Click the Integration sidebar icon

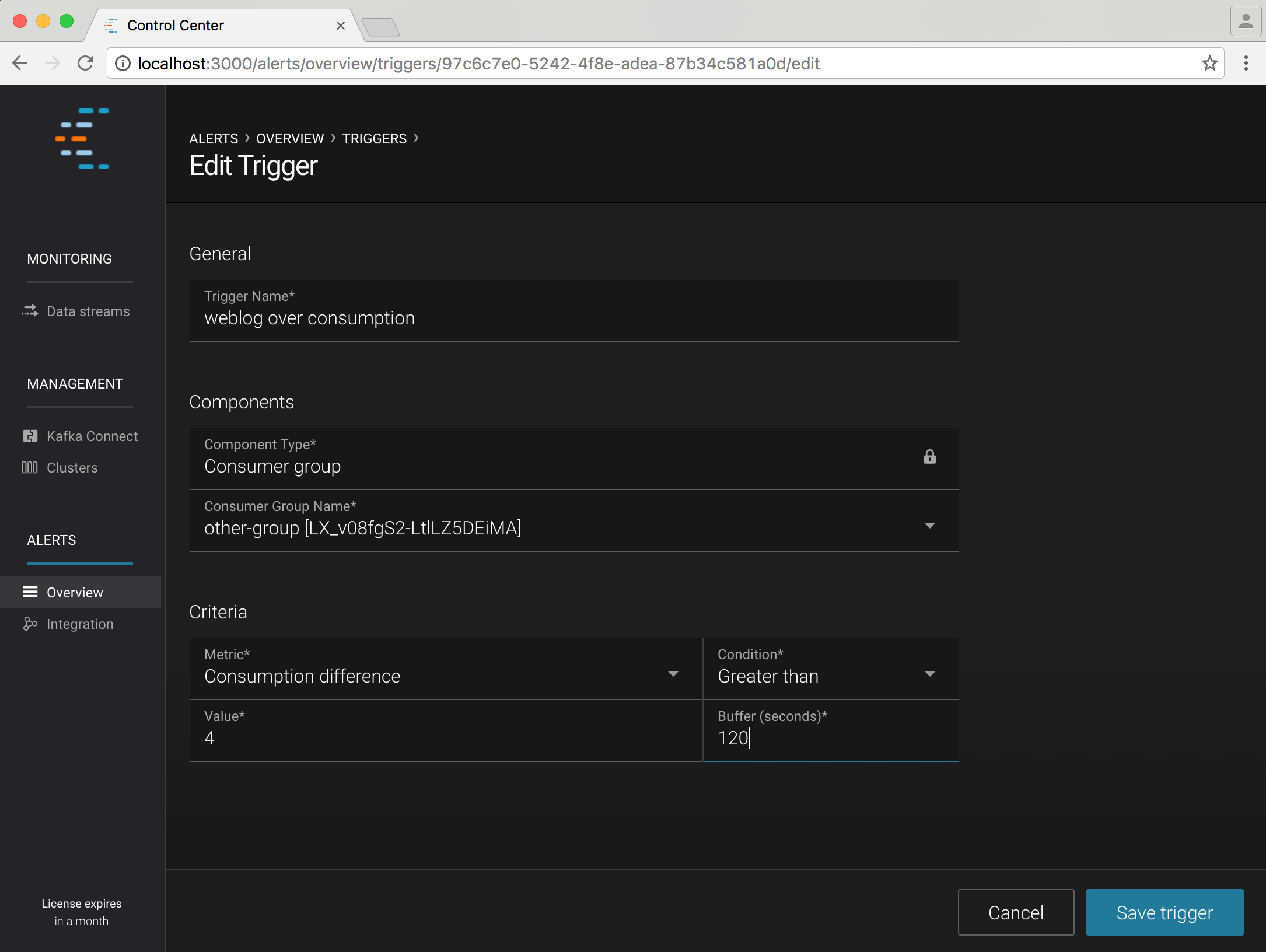point(30,624)
